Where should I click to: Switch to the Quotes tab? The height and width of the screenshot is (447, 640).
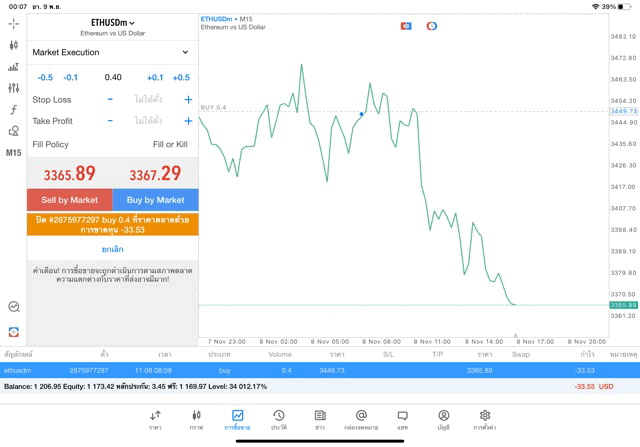[x=155, y=419]
